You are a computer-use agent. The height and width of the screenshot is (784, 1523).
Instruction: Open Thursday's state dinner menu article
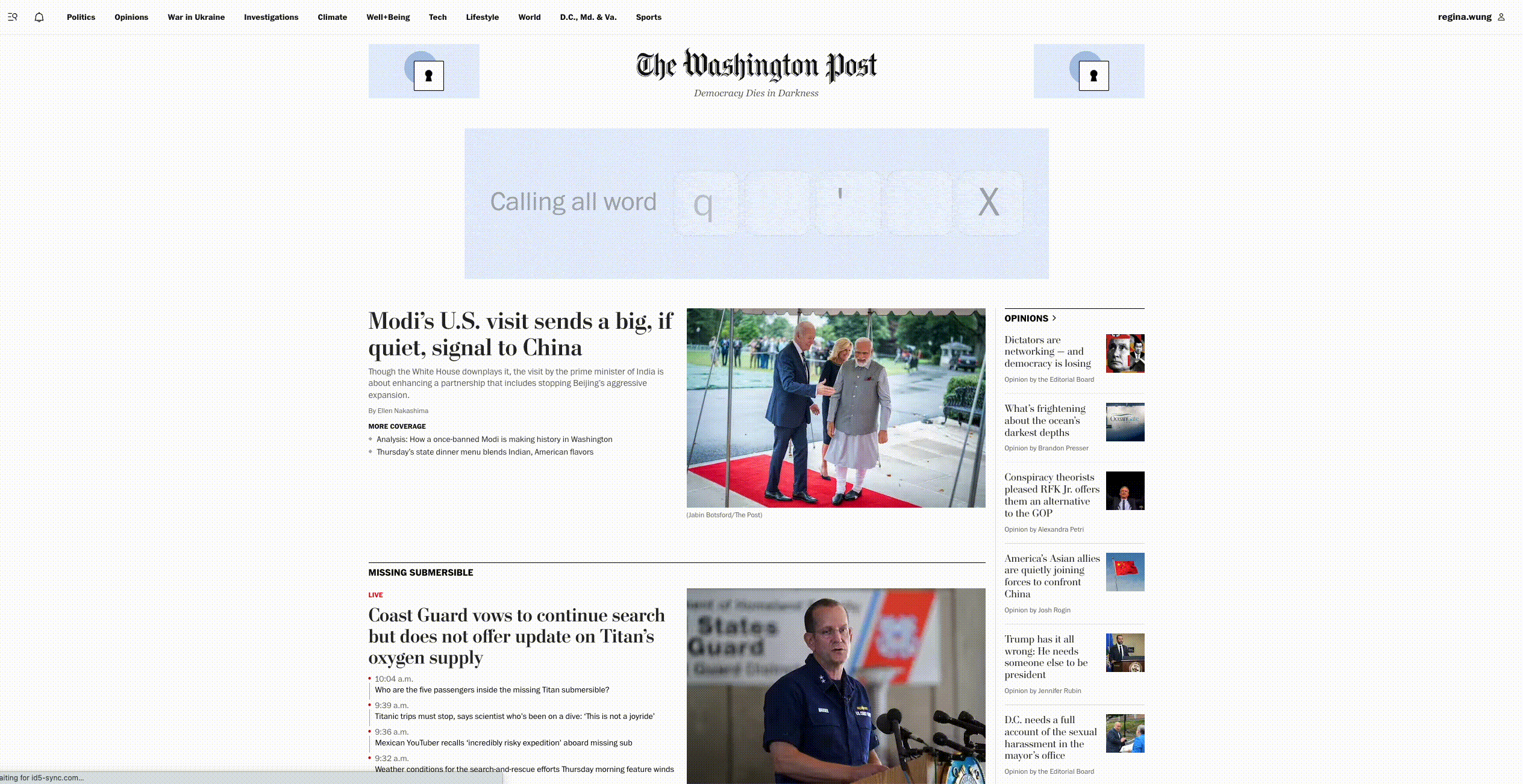pos(485,452)
